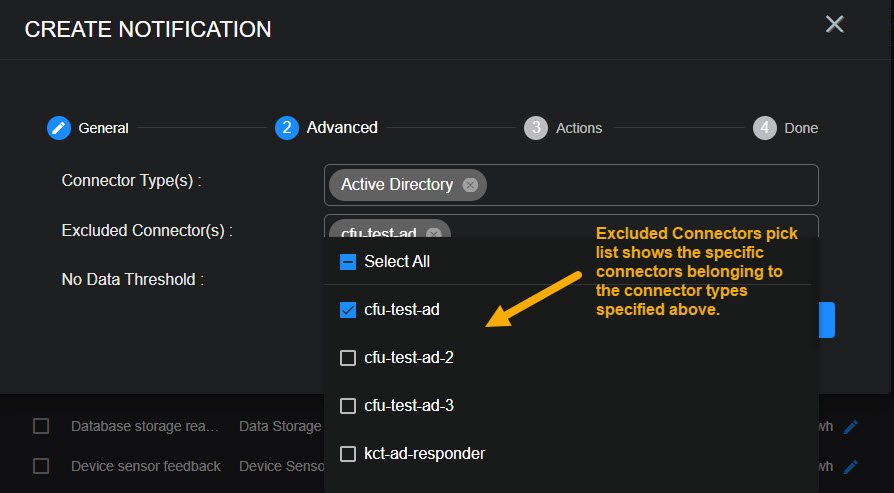Close the Create Notification dialog
The image size is (894, 493).
tap(834, 25)
